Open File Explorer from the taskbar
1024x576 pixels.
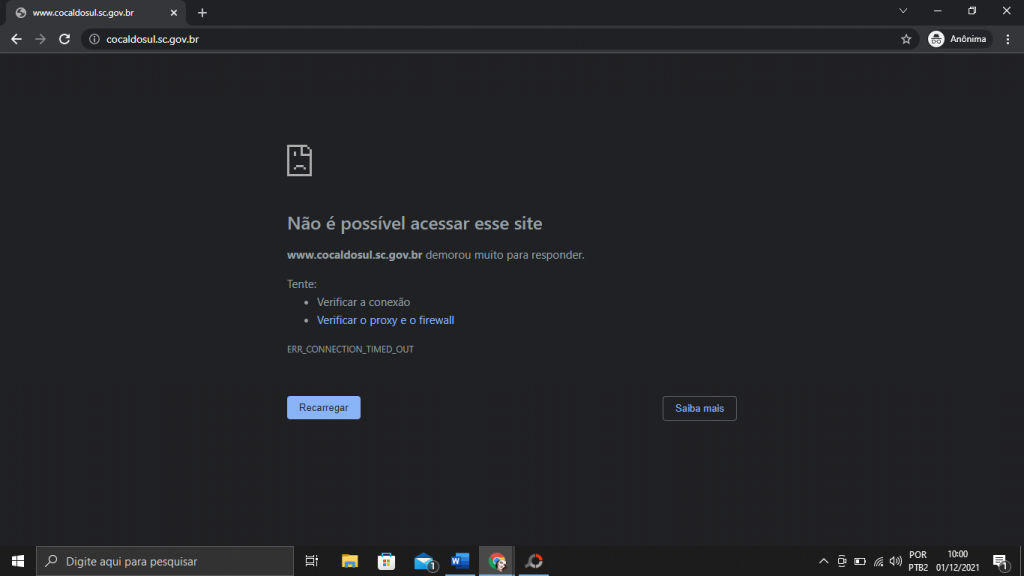click(x=349, y=561)
